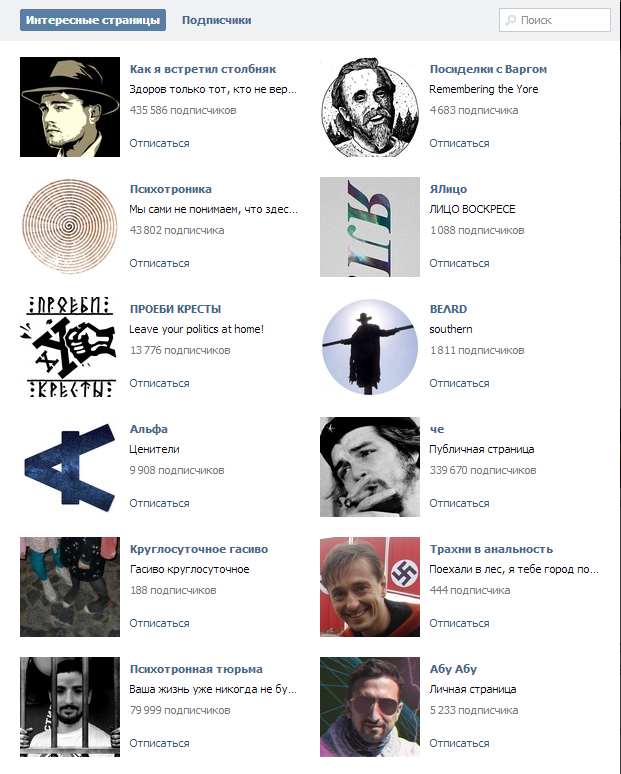The image size is (621, 774).
Task: Open ПРОЕБИ КРЕСТЫ rune logo avatar
Action: pyautogui.click(x=70, y=347)
